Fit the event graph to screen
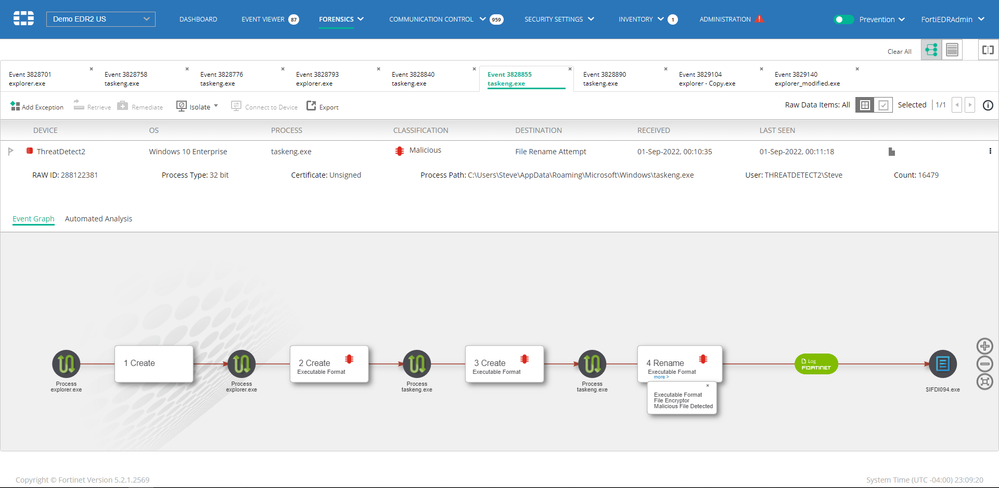The image size is (999, 488). pyautogui.click(x=984, y=382)
